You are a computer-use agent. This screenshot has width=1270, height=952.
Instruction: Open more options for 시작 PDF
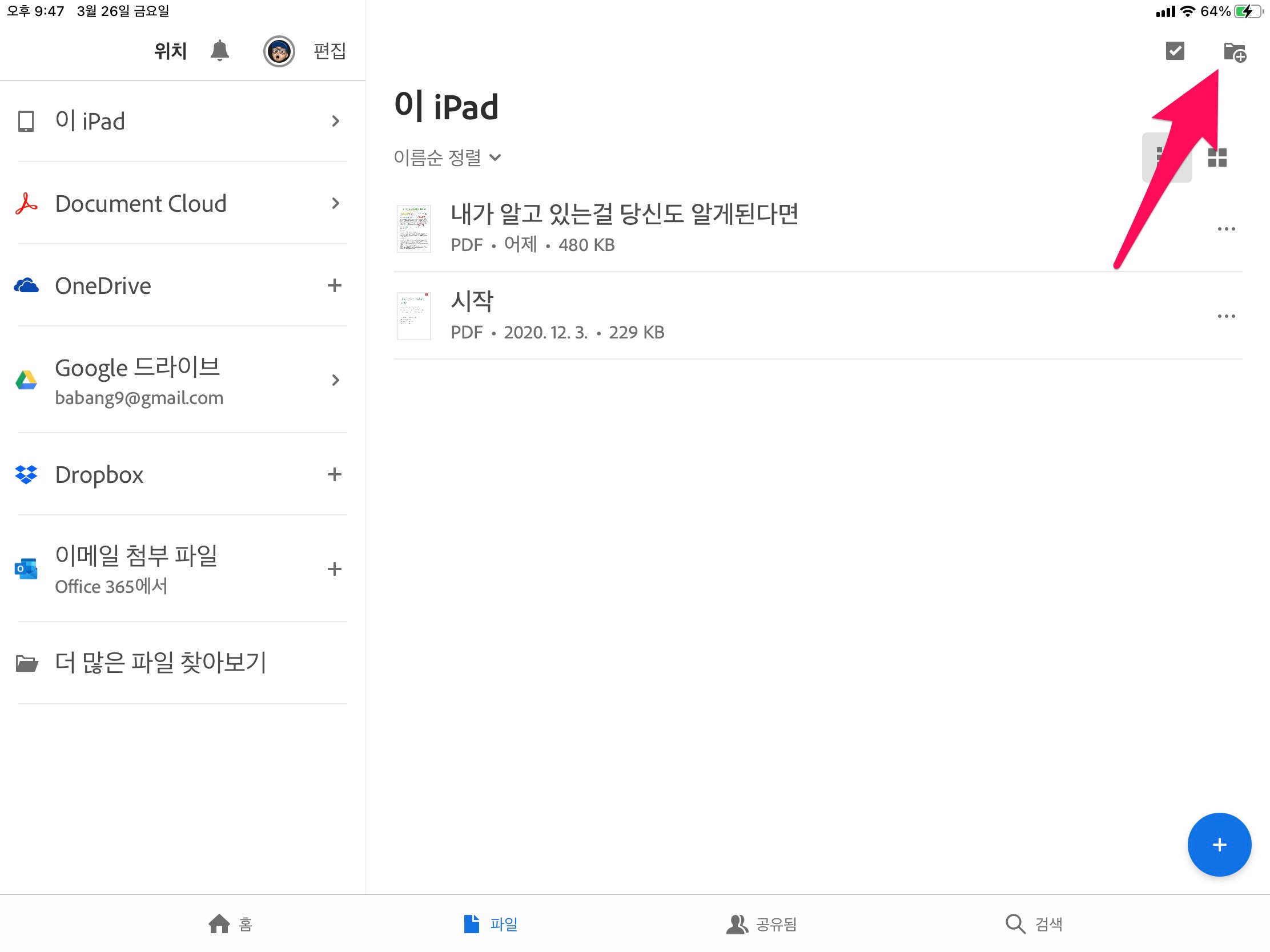pos(1226,316)
